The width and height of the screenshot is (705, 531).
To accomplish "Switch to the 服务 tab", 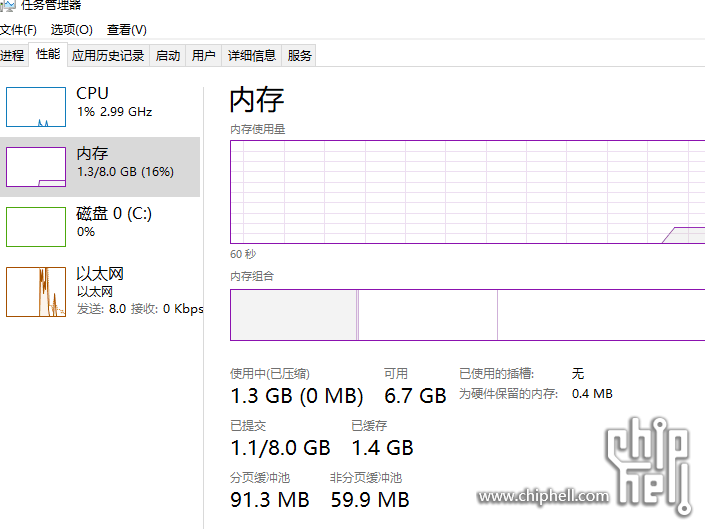I will [299, 56].
